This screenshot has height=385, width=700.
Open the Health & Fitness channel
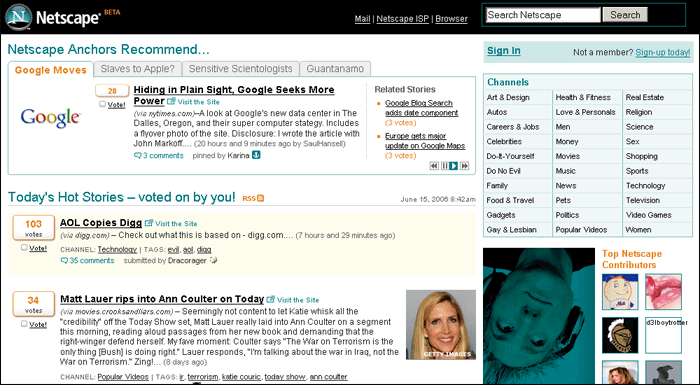[x=583, y=97]
